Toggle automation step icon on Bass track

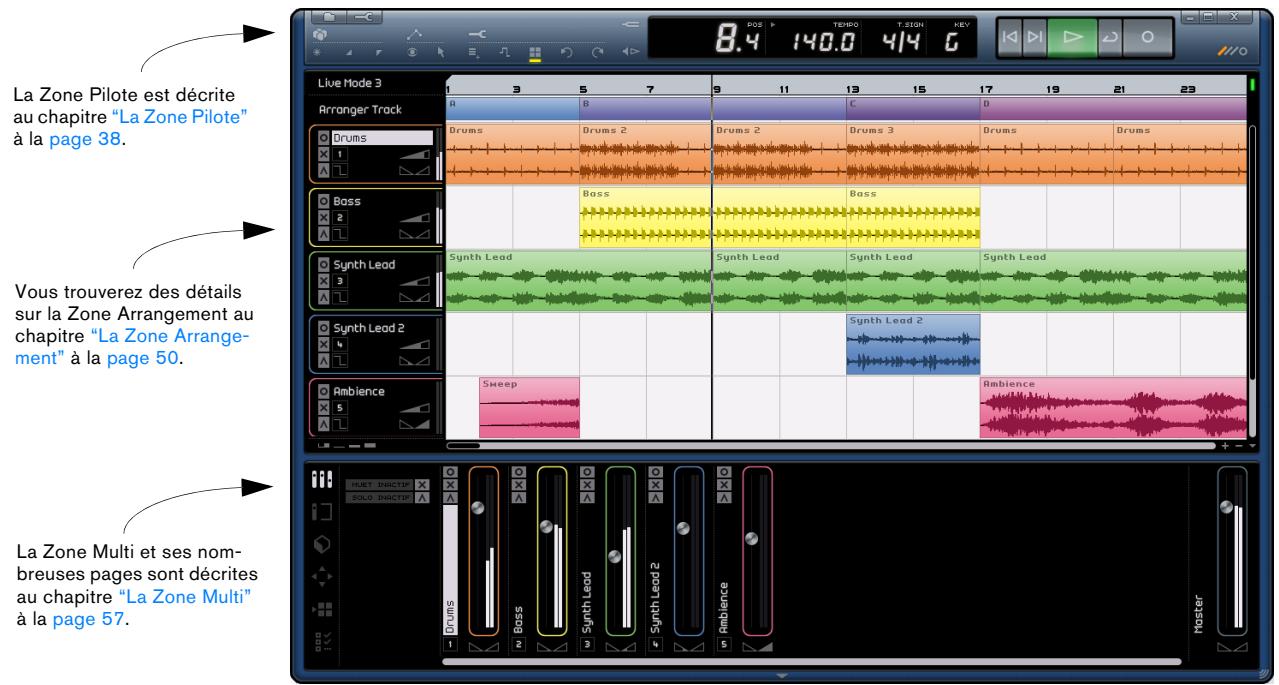pyautogui.click(x=340, y=234)
